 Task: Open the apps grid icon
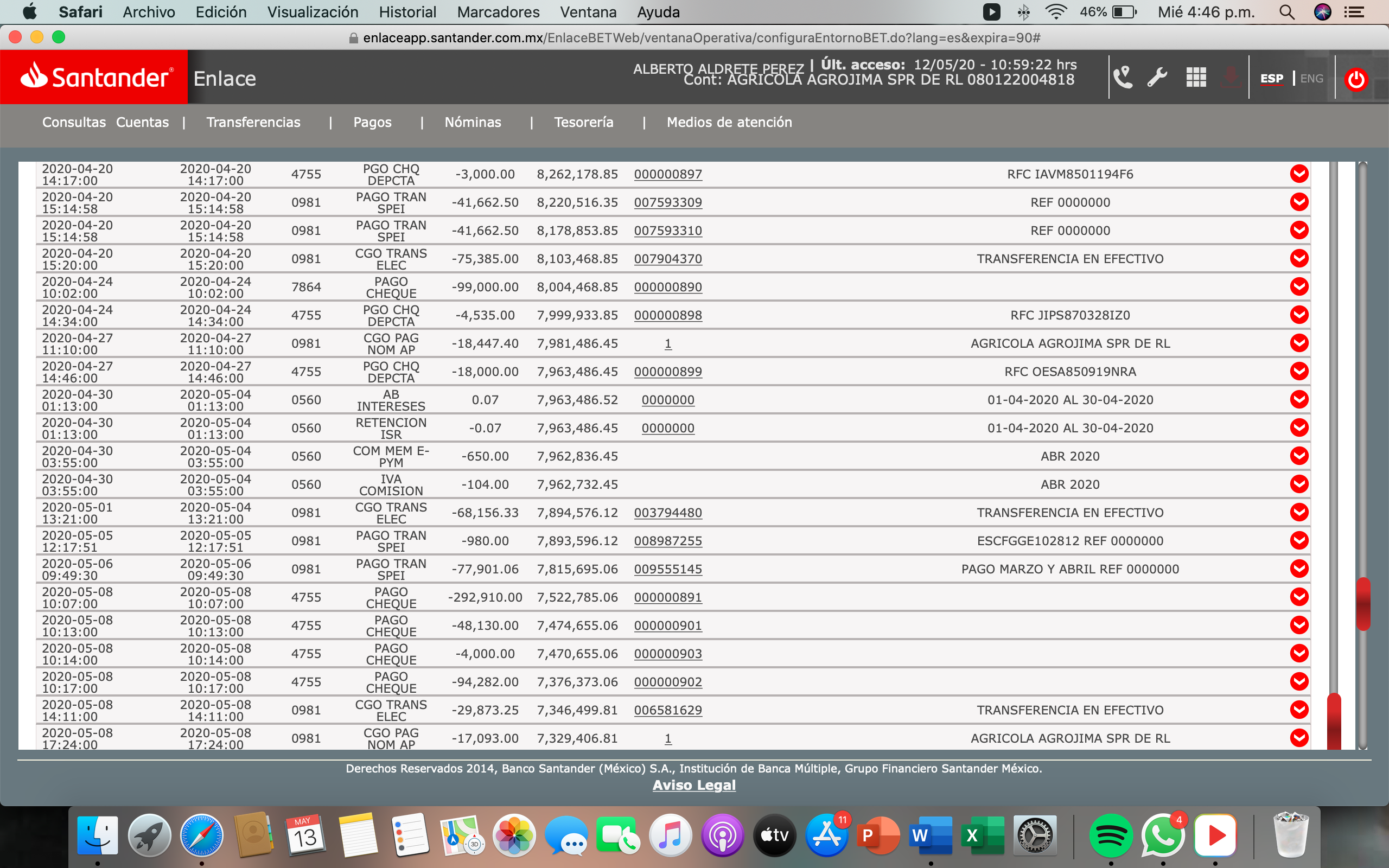[1196, 78]
